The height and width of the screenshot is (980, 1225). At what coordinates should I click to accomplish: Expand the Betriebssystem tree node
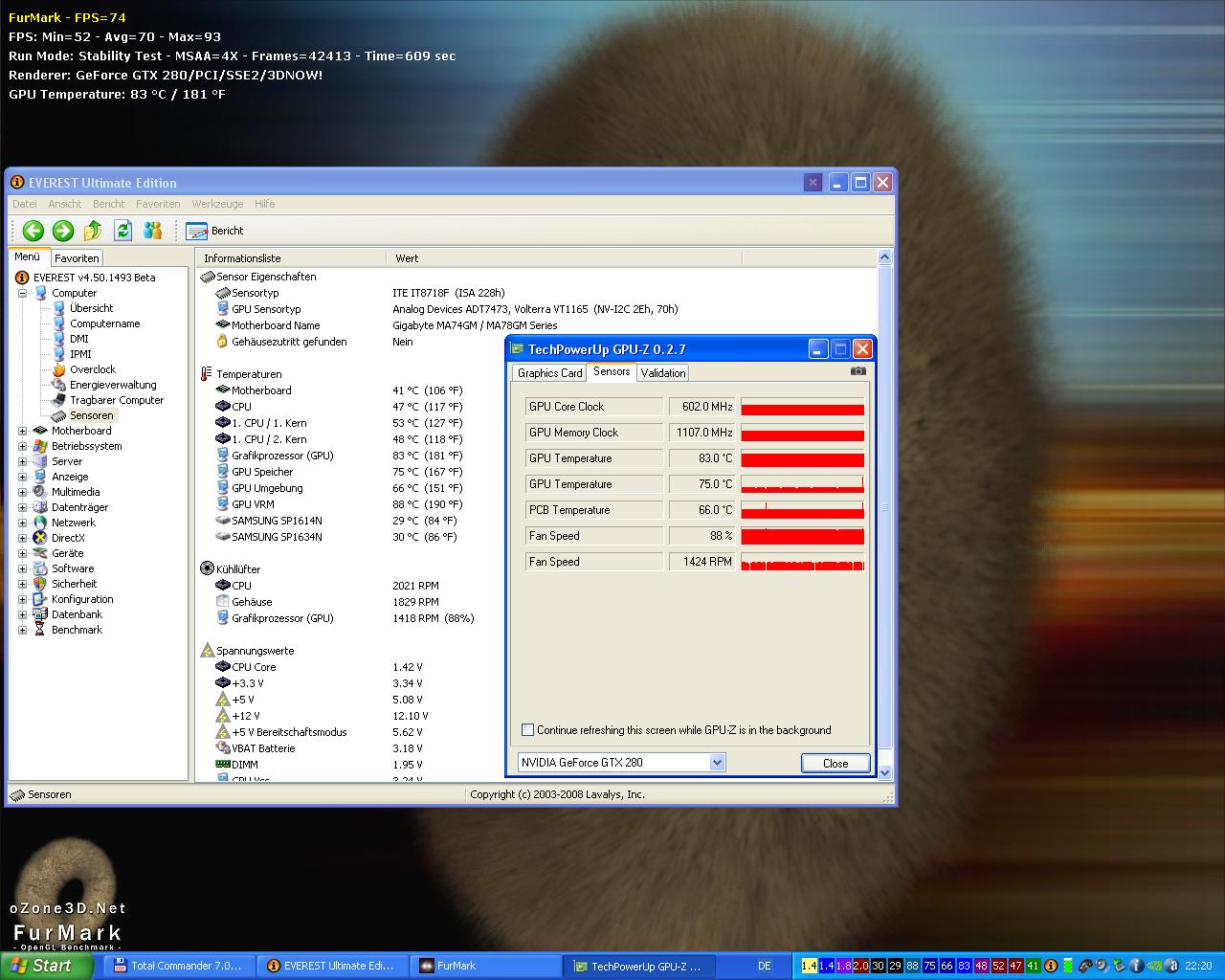22,446
